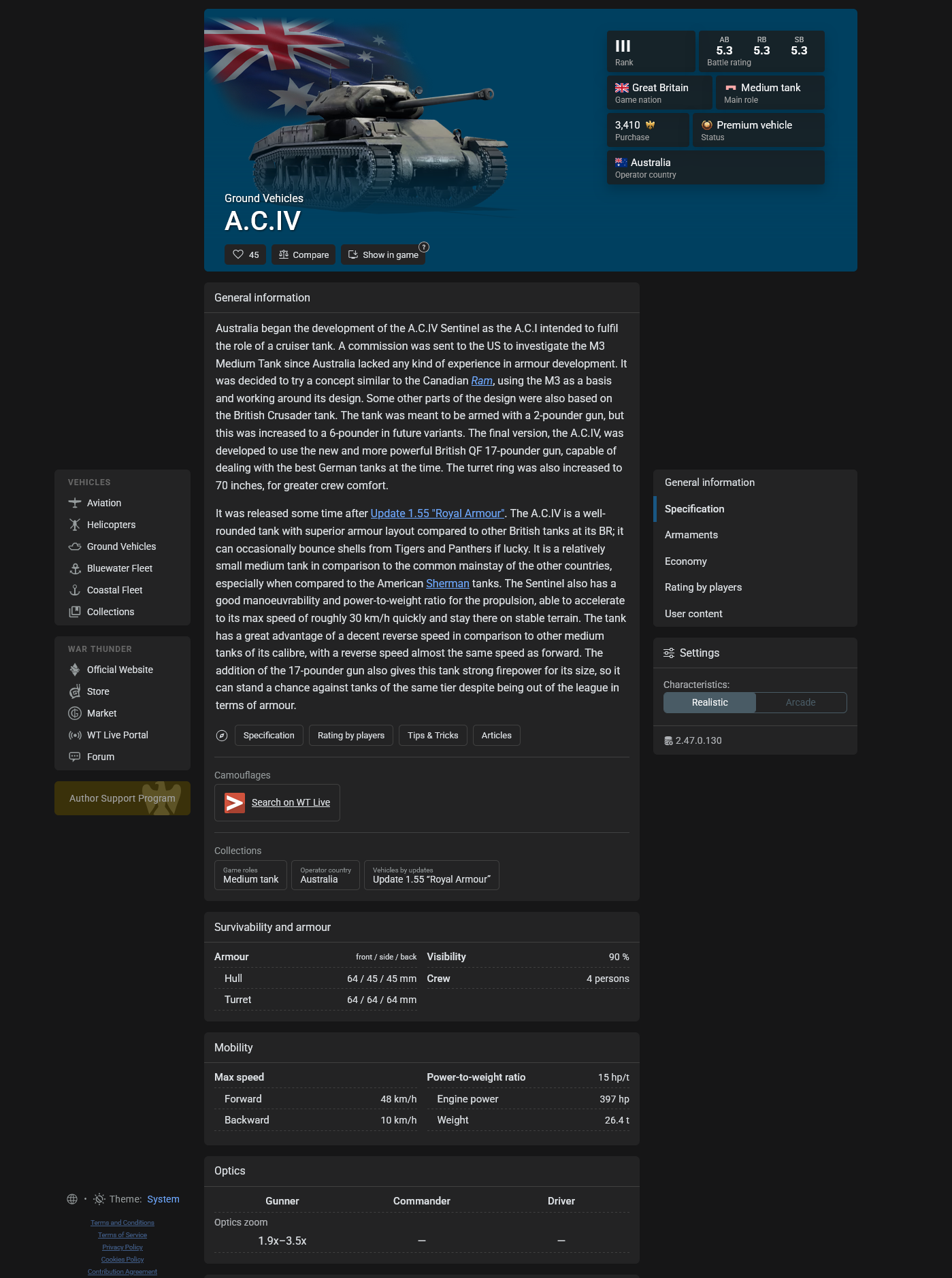The width and height of the screenshot is (952, 1278).
Task: Click the compass navigation icon
Action: coord(222,736)
